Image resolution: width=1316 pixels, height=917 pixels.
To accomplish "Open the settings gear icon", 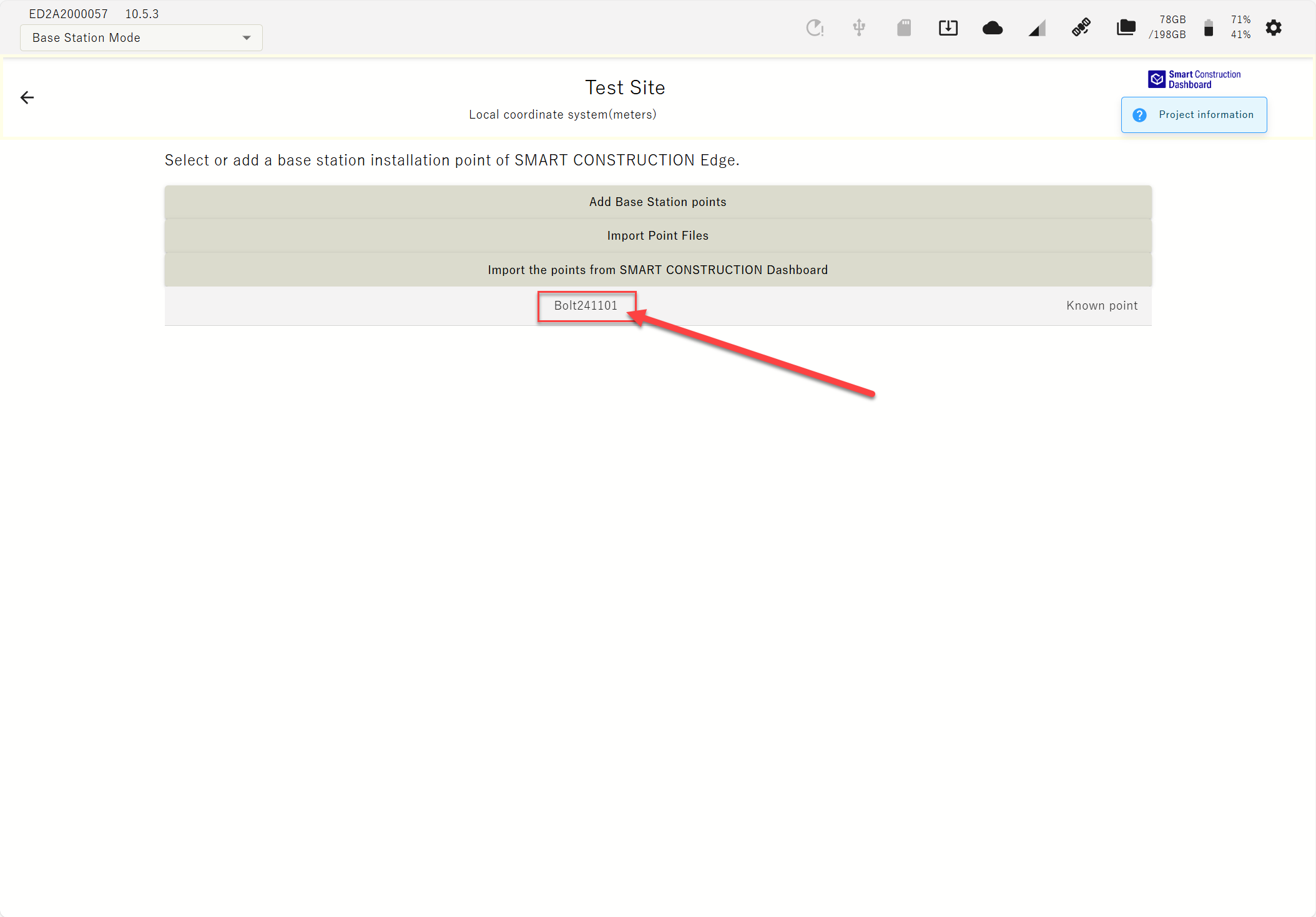I will tap(1274, 27).
